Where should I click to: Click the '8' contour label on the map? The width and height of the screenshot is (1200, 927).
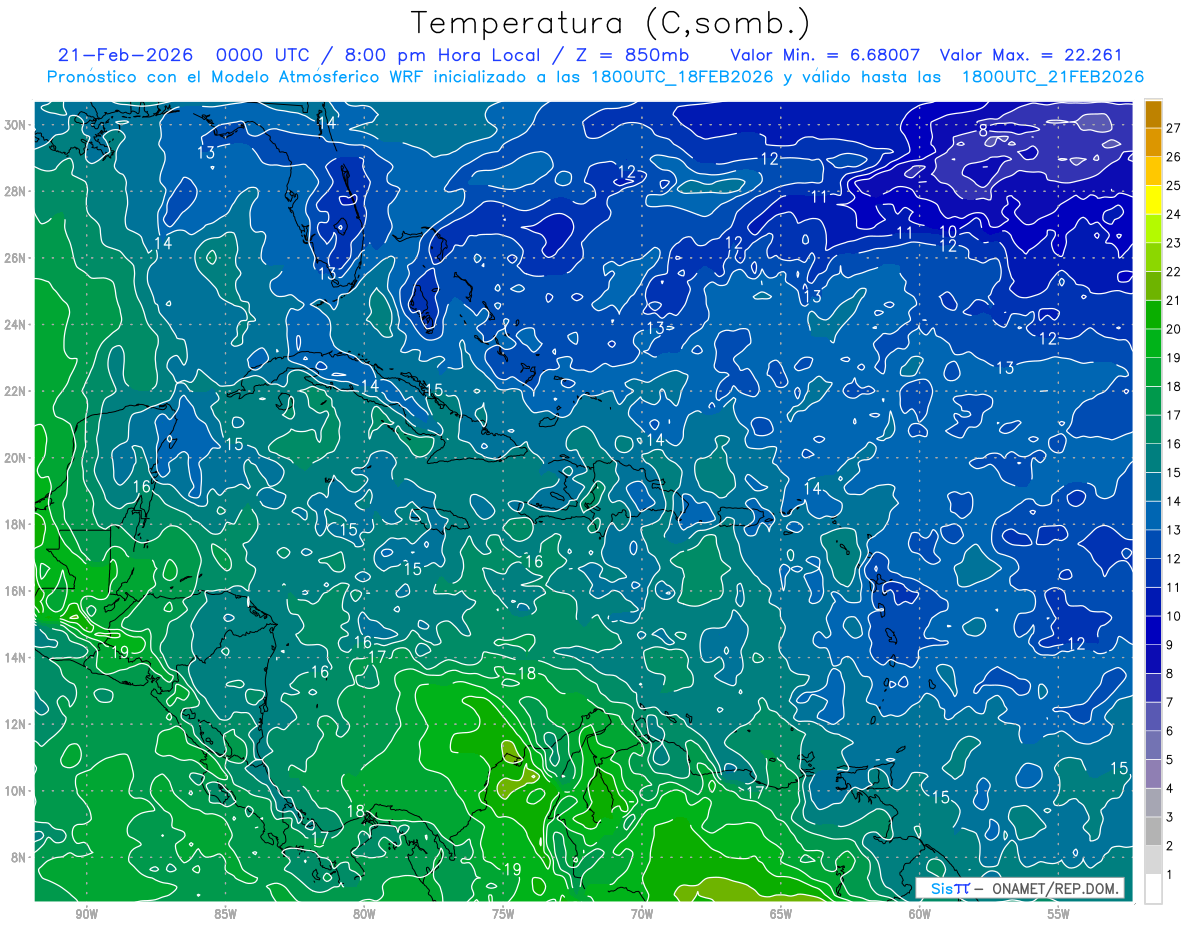point(983,130)
